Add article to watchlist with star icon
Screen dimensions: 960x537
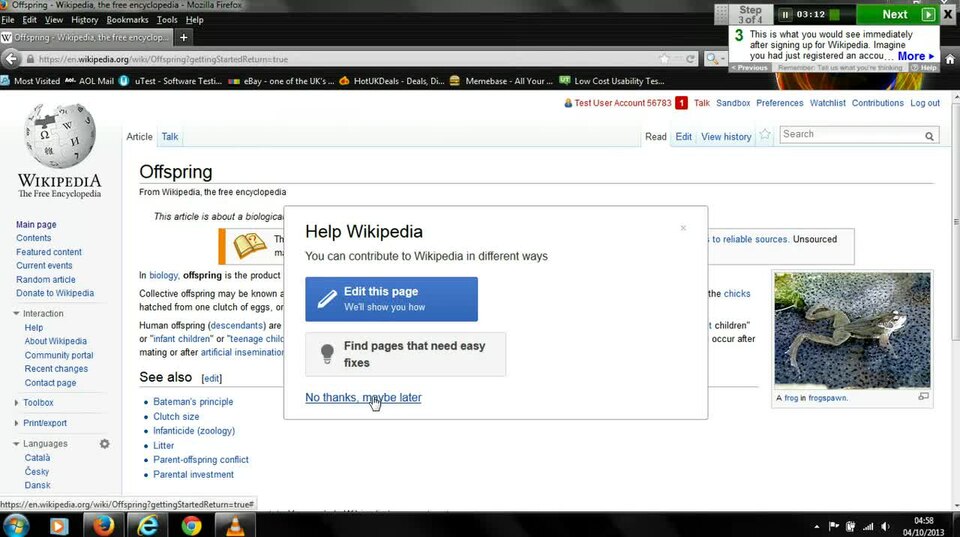[765, 135]
